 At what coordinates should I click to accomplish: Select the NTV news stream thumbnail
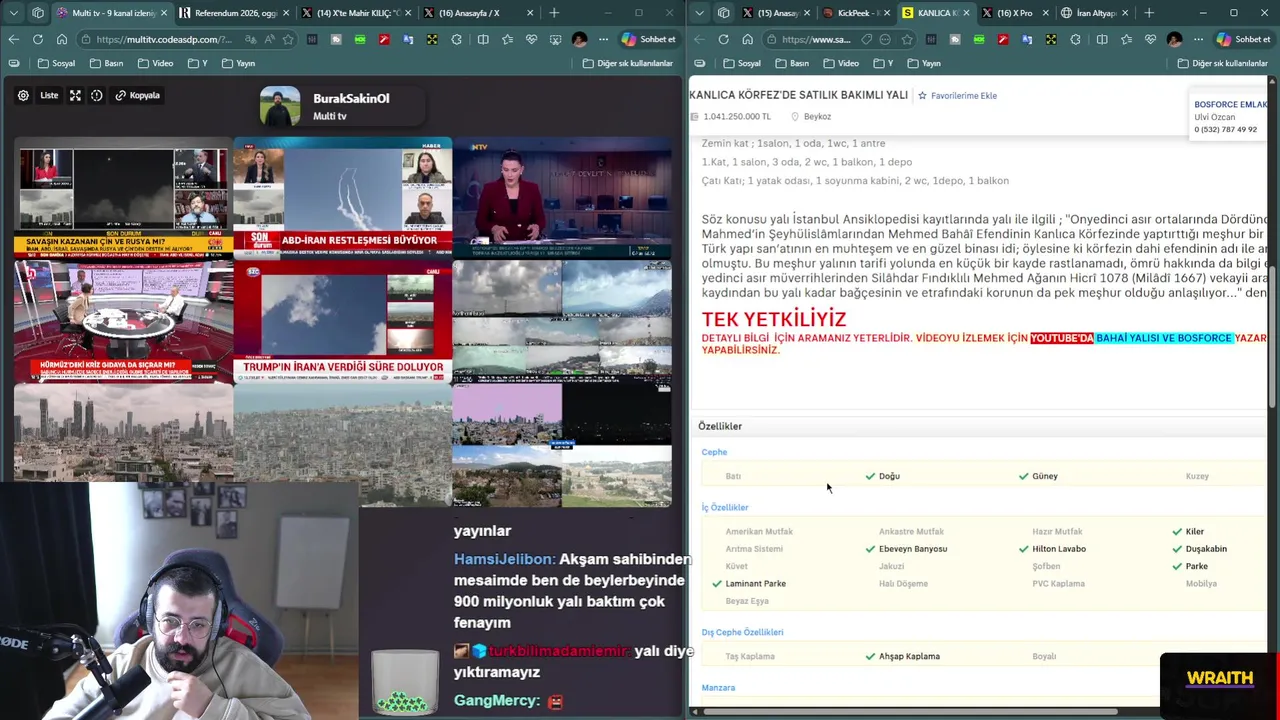tap(562, 198)
